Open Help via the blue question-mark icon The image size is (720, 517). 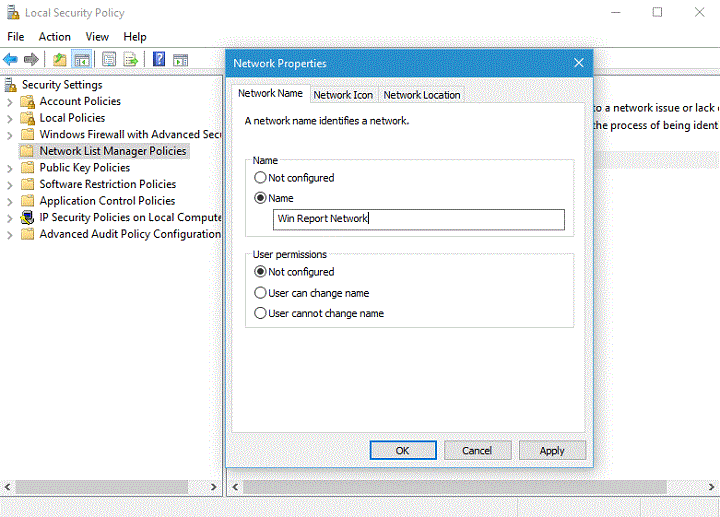pyautogui.click(x=159, y=59)
